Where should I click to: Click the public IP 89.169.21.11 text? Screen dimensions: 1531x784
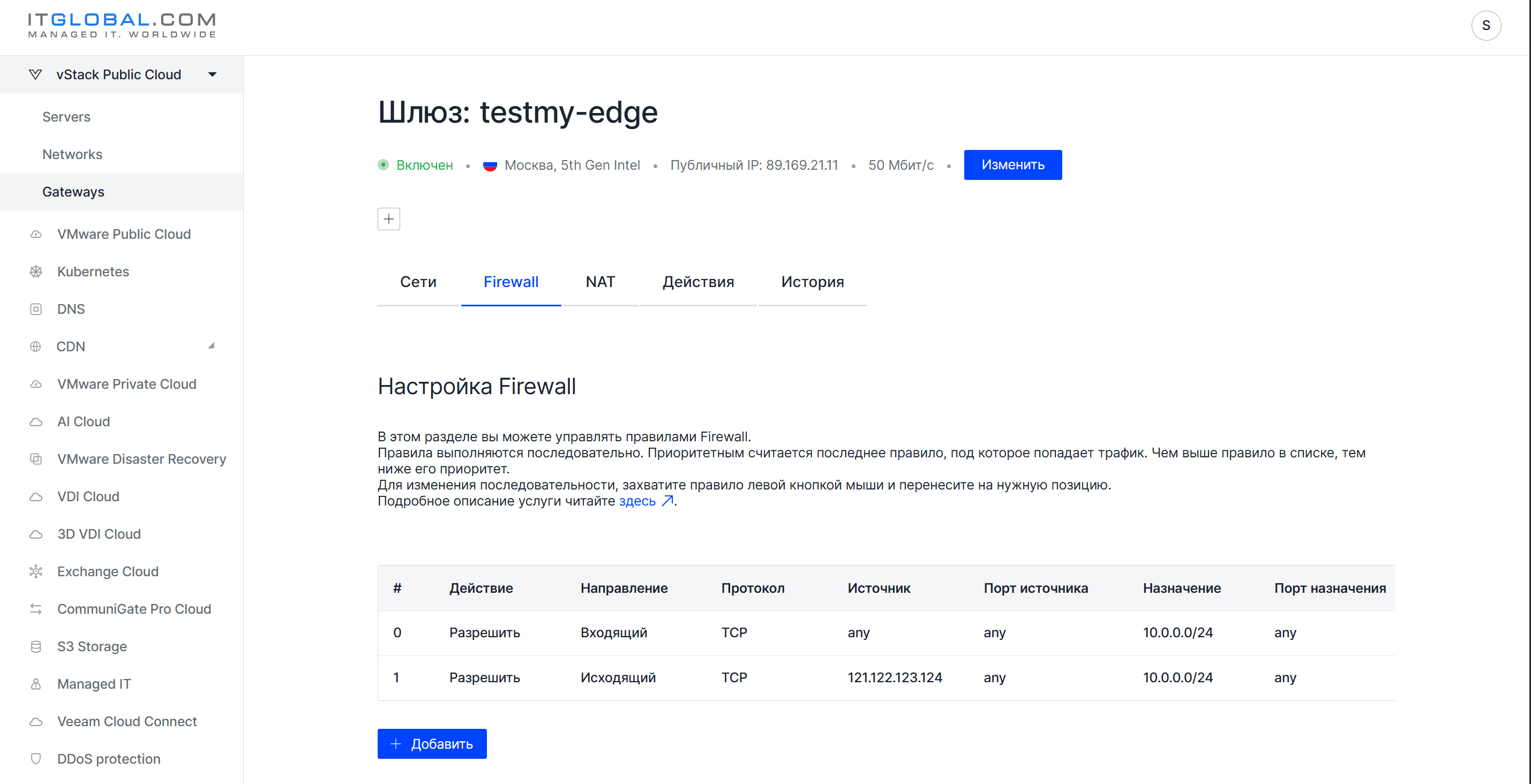pos(802,165)
